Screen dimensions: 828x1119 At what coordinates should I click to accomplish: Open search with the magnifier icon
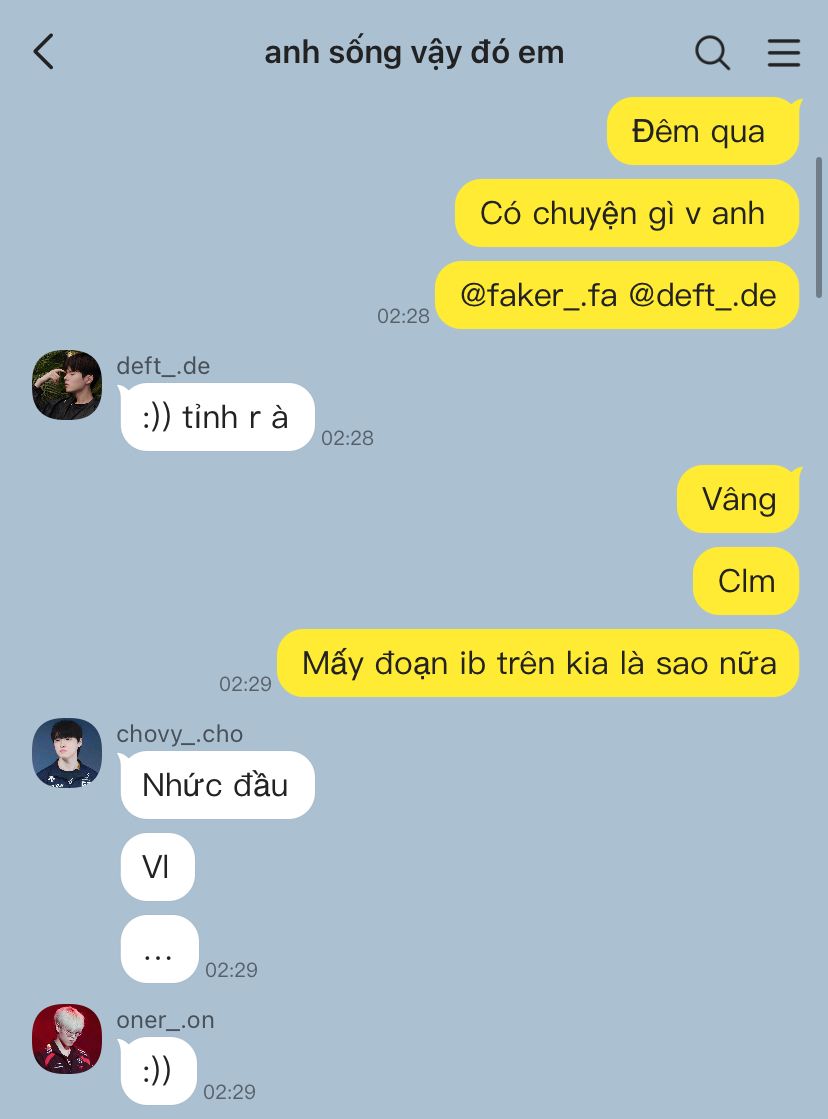tap(712, 53)
